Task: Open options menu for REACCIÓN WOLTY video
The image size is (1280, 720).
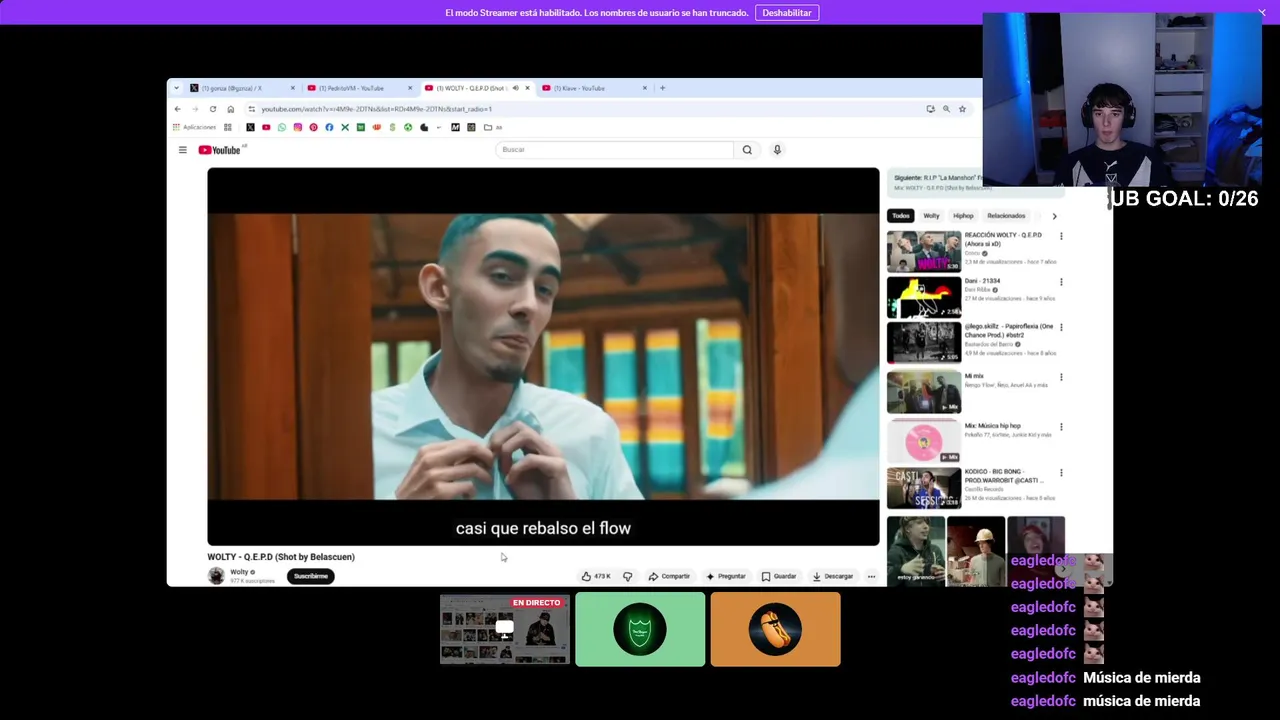Action: [x=1061, y=237]
